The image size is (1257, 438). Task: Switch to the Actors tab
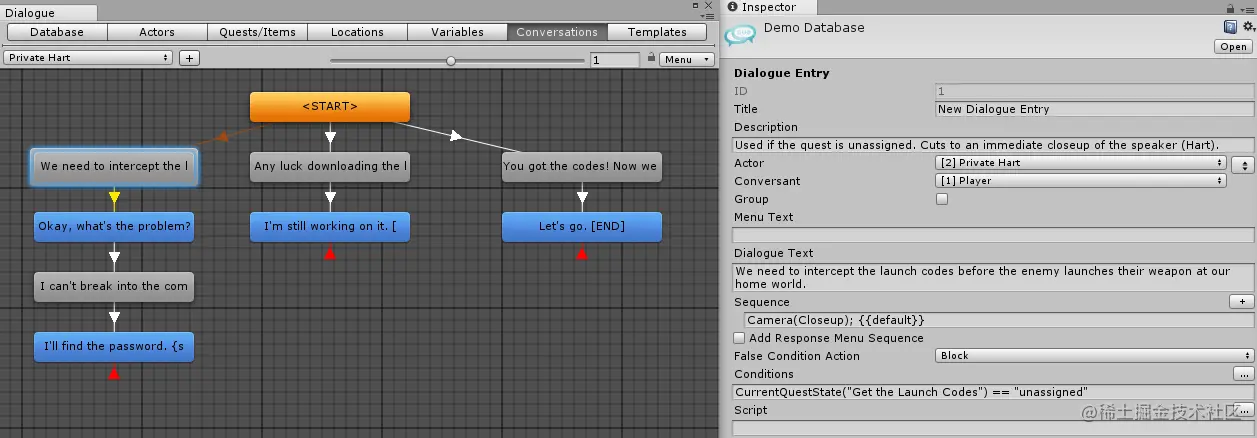pos(157,32)
